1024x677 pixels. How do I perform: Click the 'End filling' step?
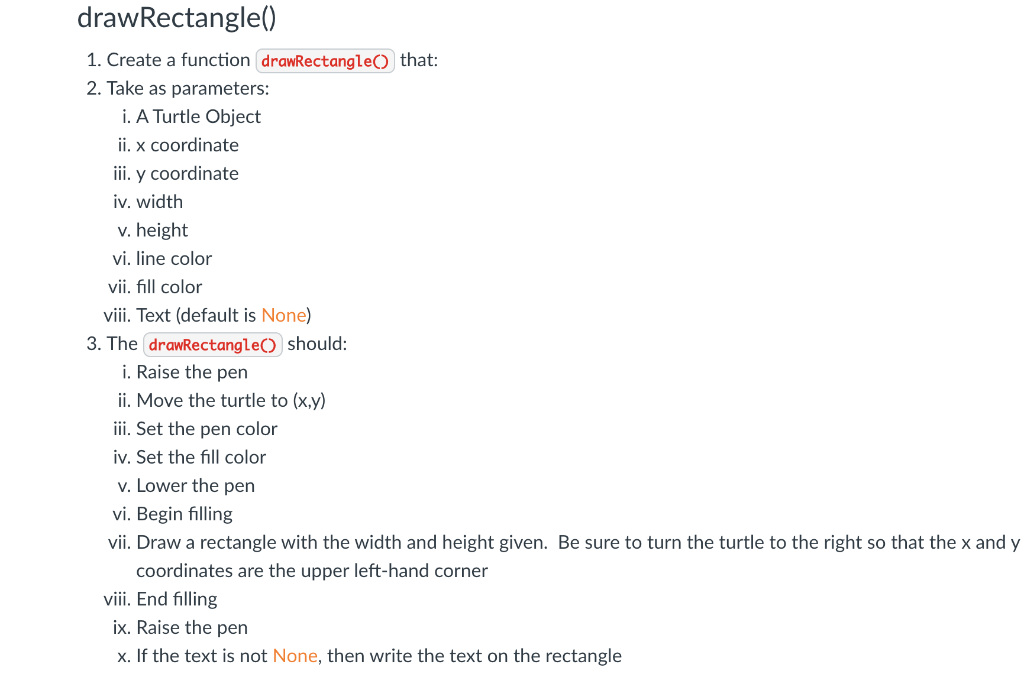pos(177,599)
